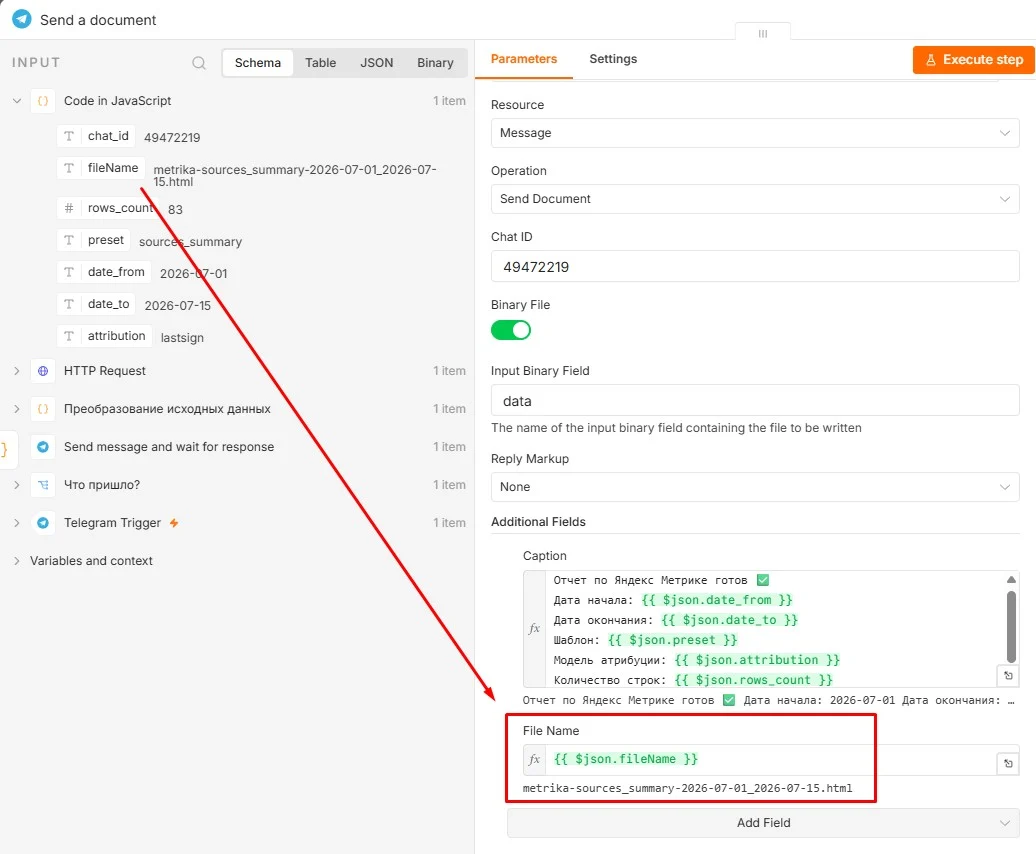Open expression editor for File Name field
Viewport: 1036px width, 854px height.
pyautogui.click(x=1008, y=764)
